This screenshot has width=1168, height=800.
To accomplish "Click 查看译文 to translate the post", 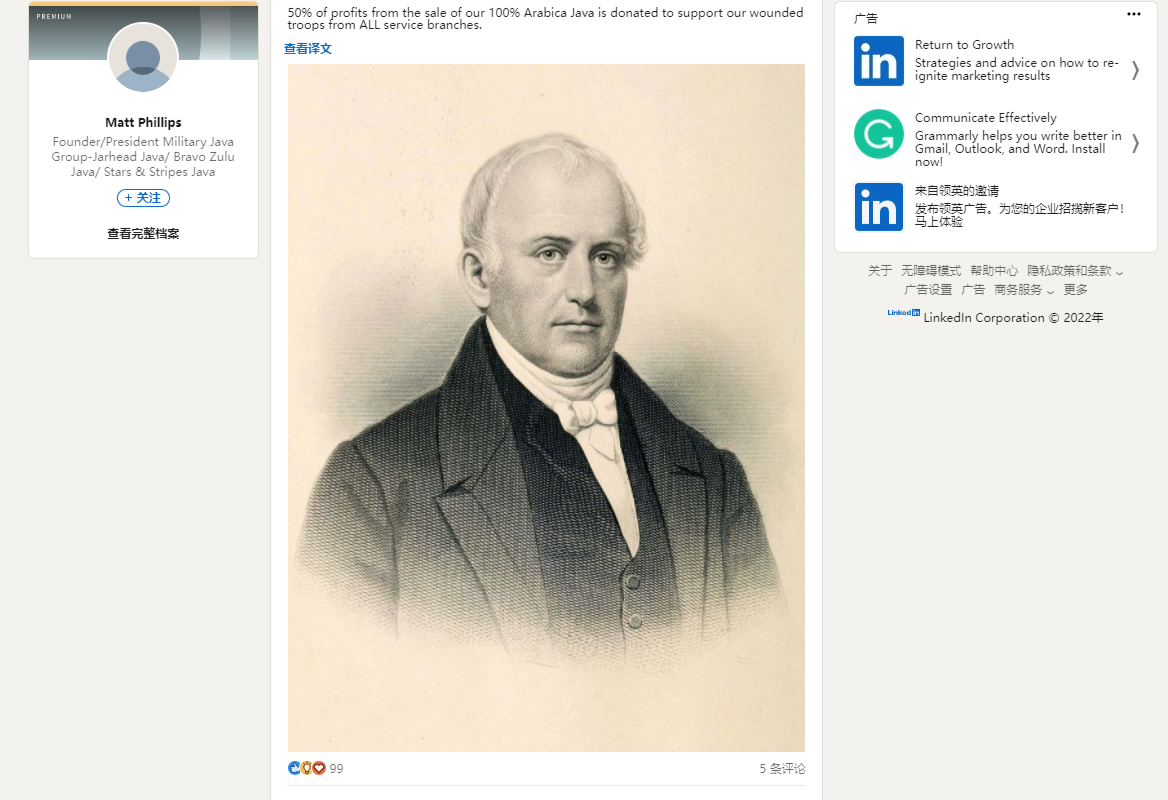I will pyautogui.click(x=308, y=48).
